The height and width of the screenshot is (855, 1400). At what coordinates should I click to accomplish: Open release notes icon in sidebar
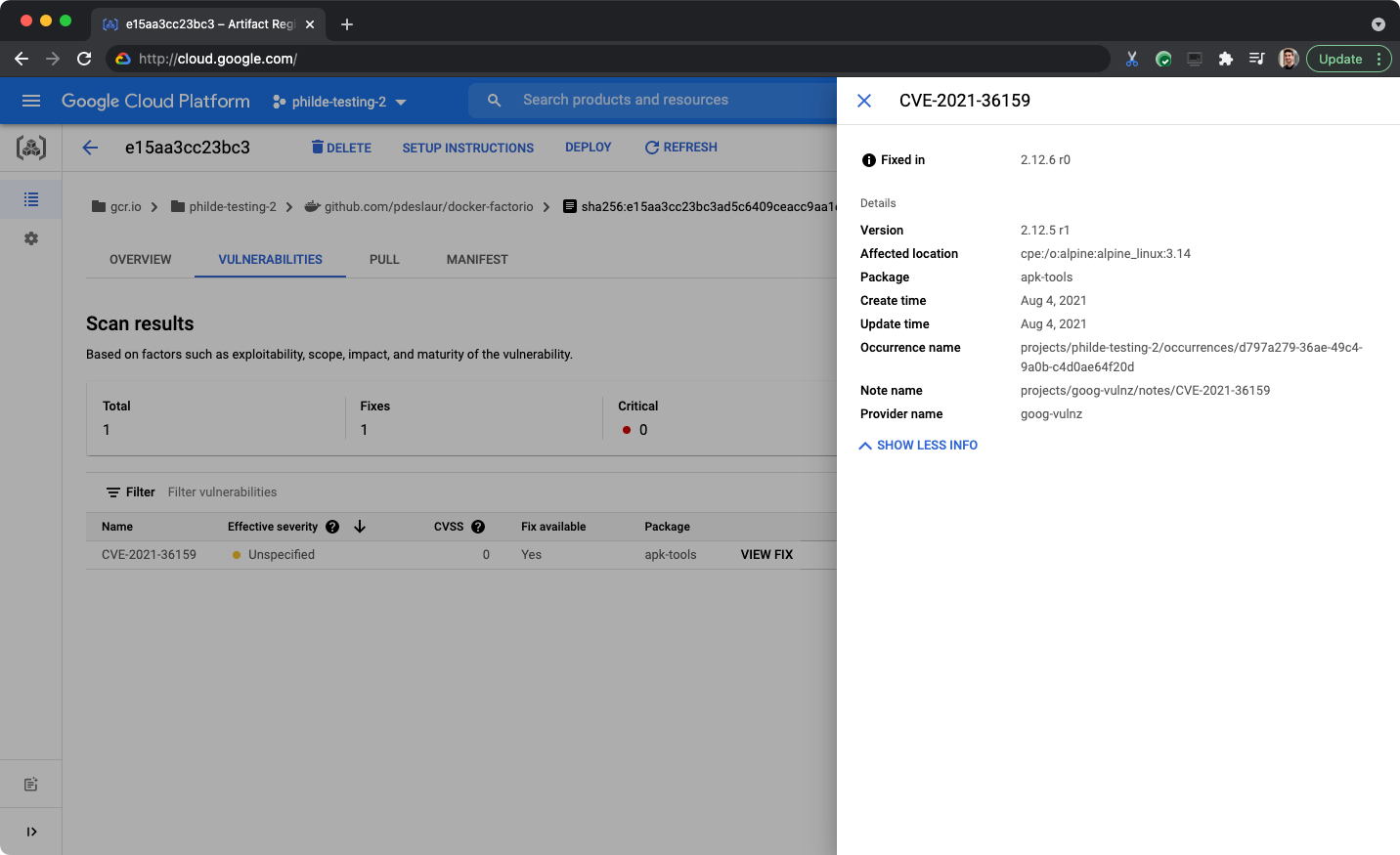click(31, 785)
